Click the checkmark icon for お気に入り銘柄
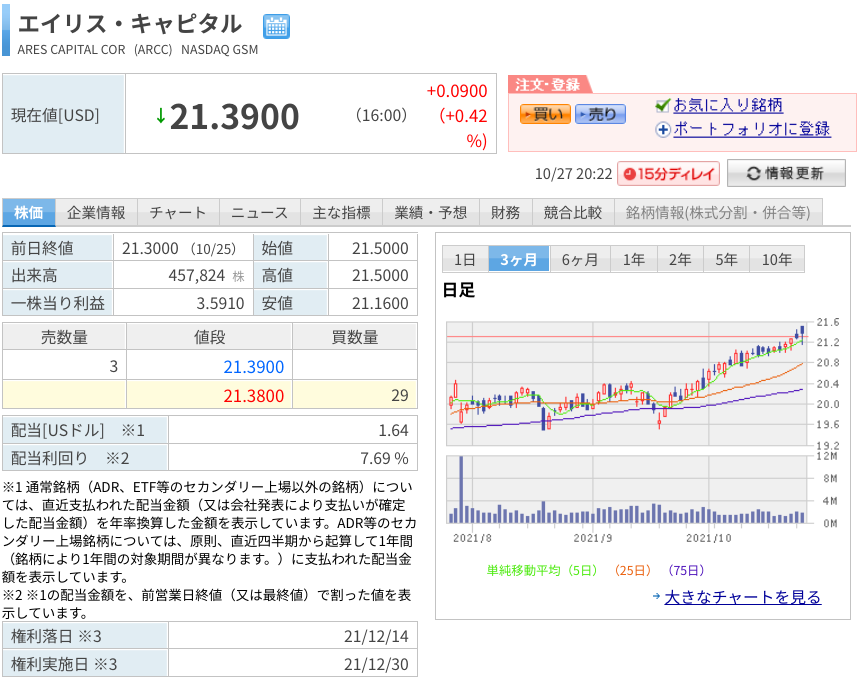This screenshot has height=679, width=859. tap(663, 105)
